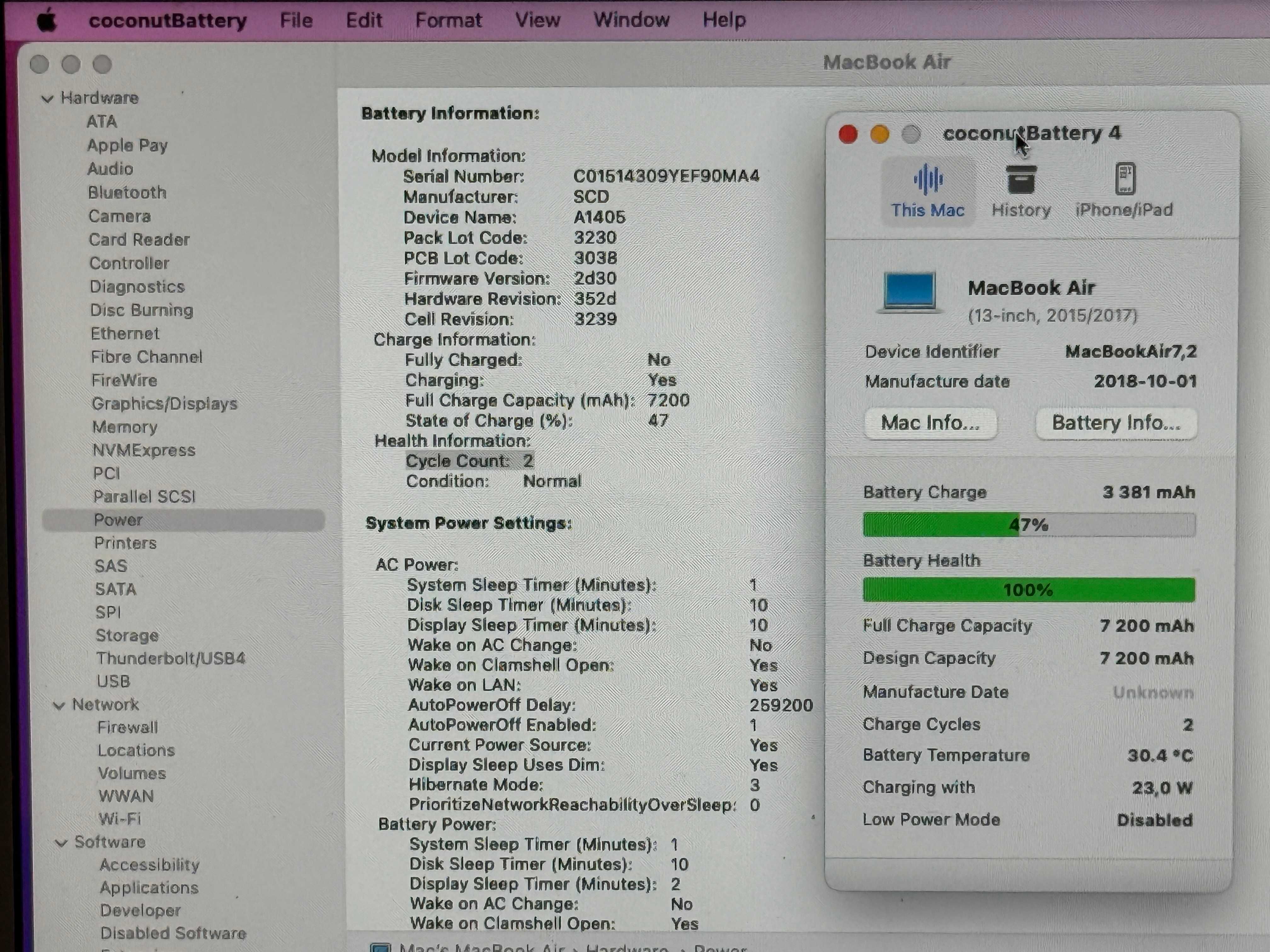Image resolution: width=1270 pixels, height=952 pixels.
Task: Open the View menu
Action: click(537, 21)
